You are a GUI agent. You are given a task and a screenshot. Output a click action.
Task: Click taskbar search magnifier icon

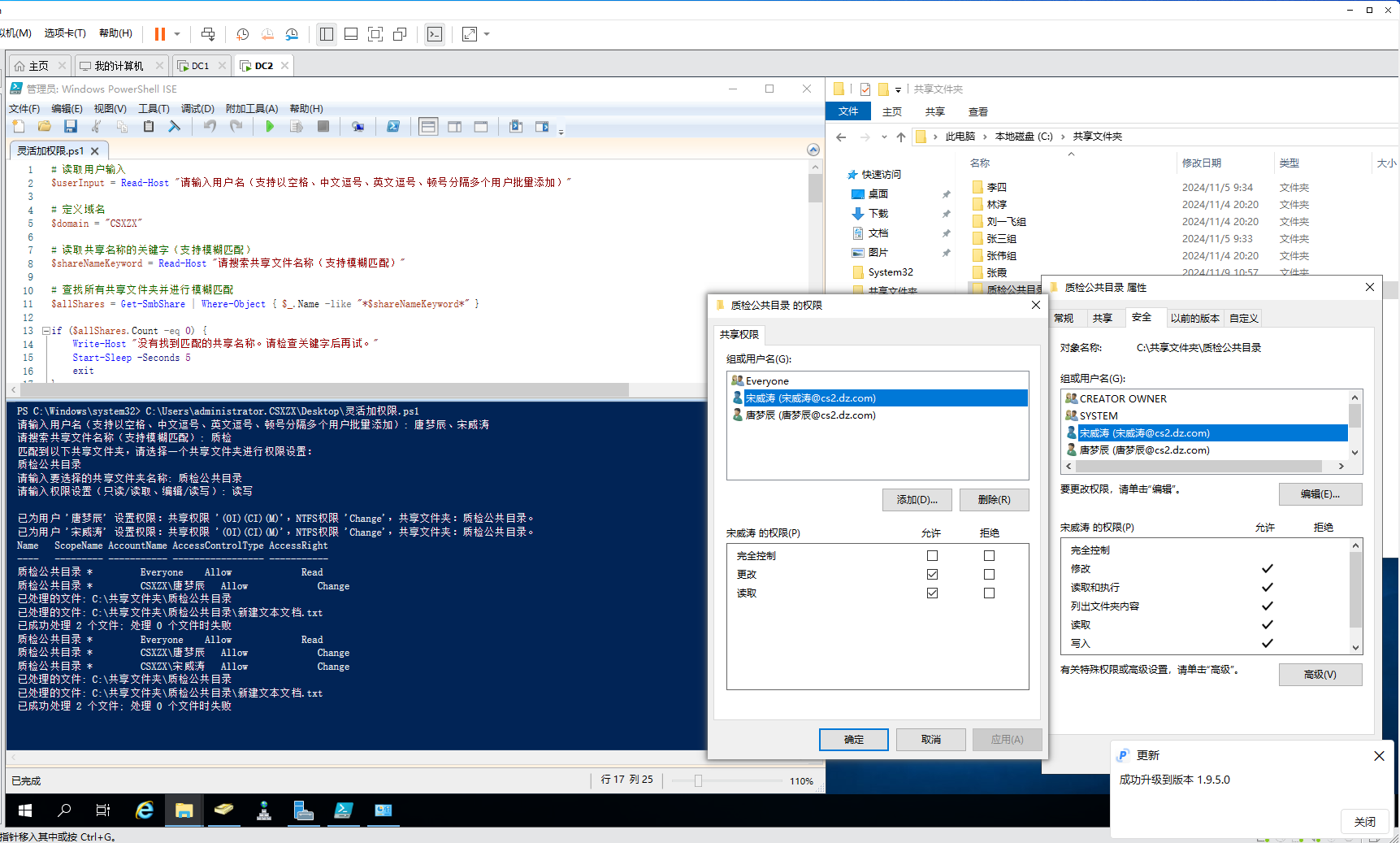point(64,810)
